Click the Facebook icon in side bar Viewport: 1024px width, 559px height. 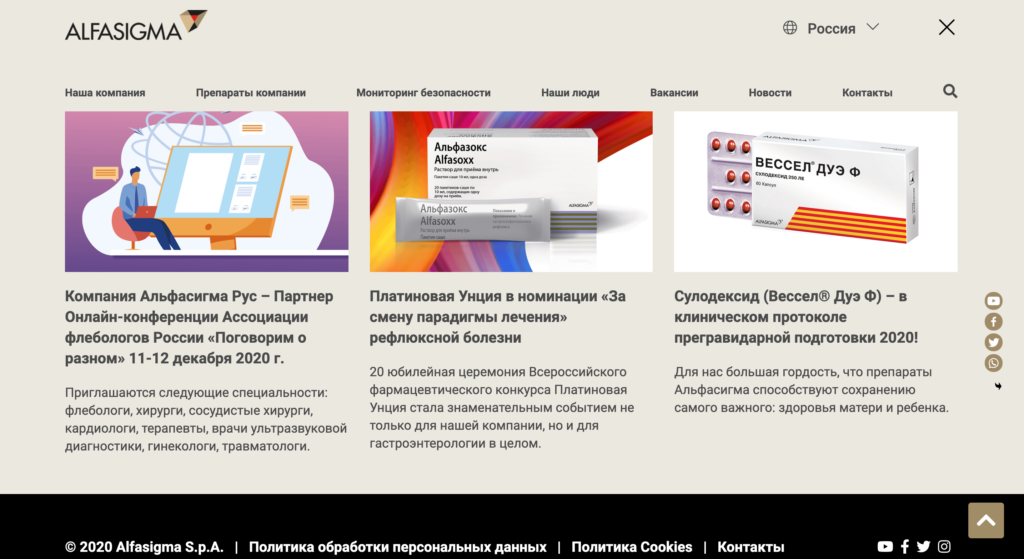[x=993, y=322]
